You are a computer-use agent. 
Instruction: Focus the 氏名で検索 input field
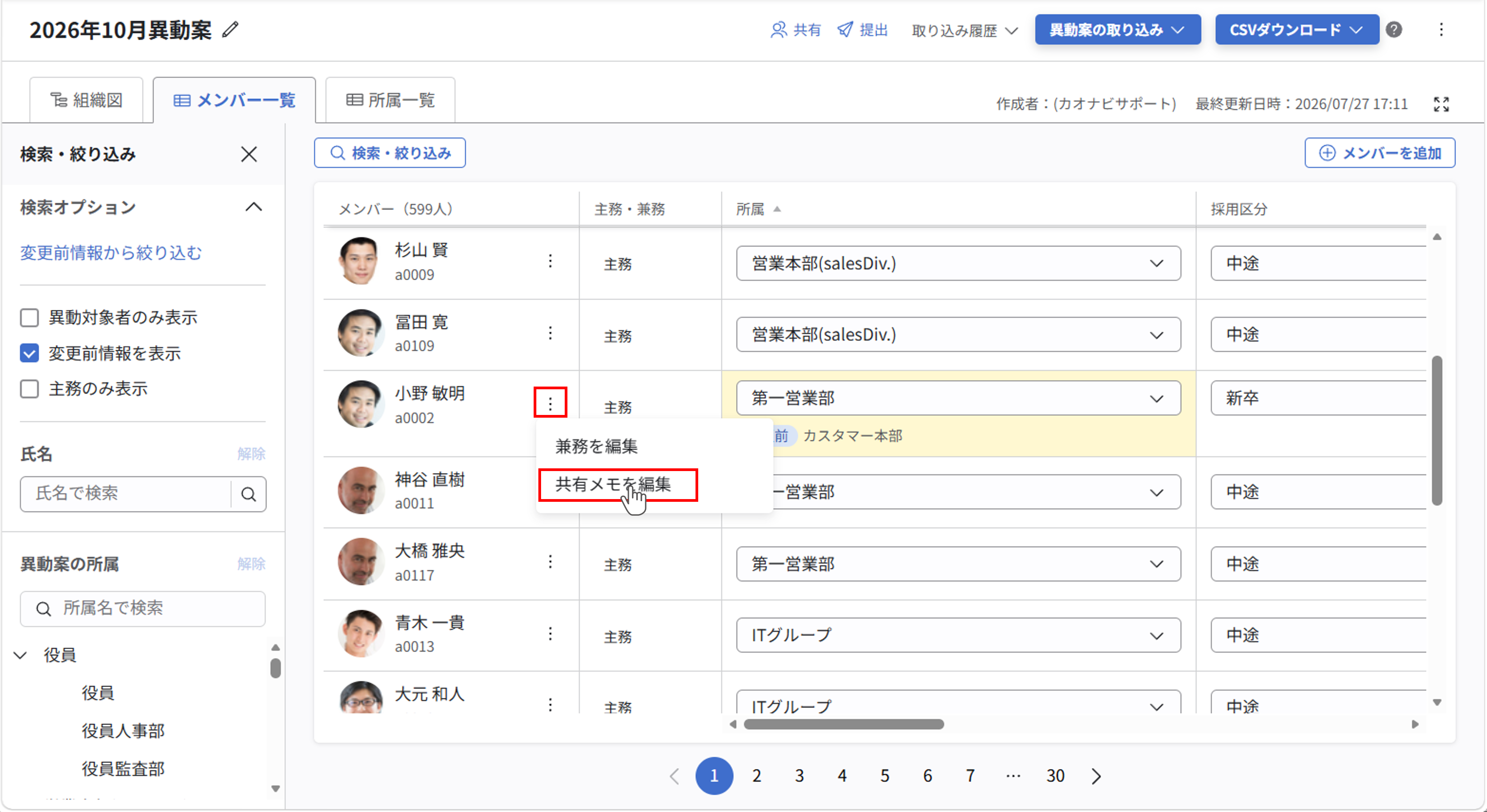[x=126, y=494]
